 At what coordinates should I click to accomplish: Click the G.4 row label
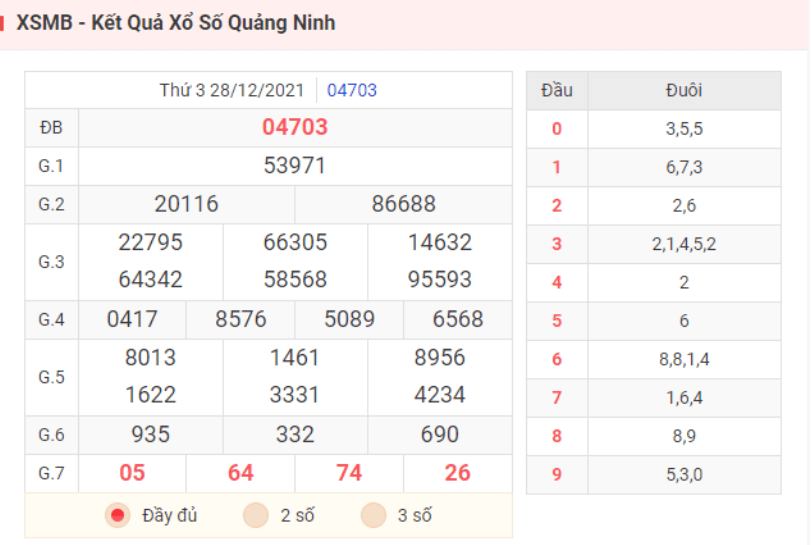tap(51, 320)
